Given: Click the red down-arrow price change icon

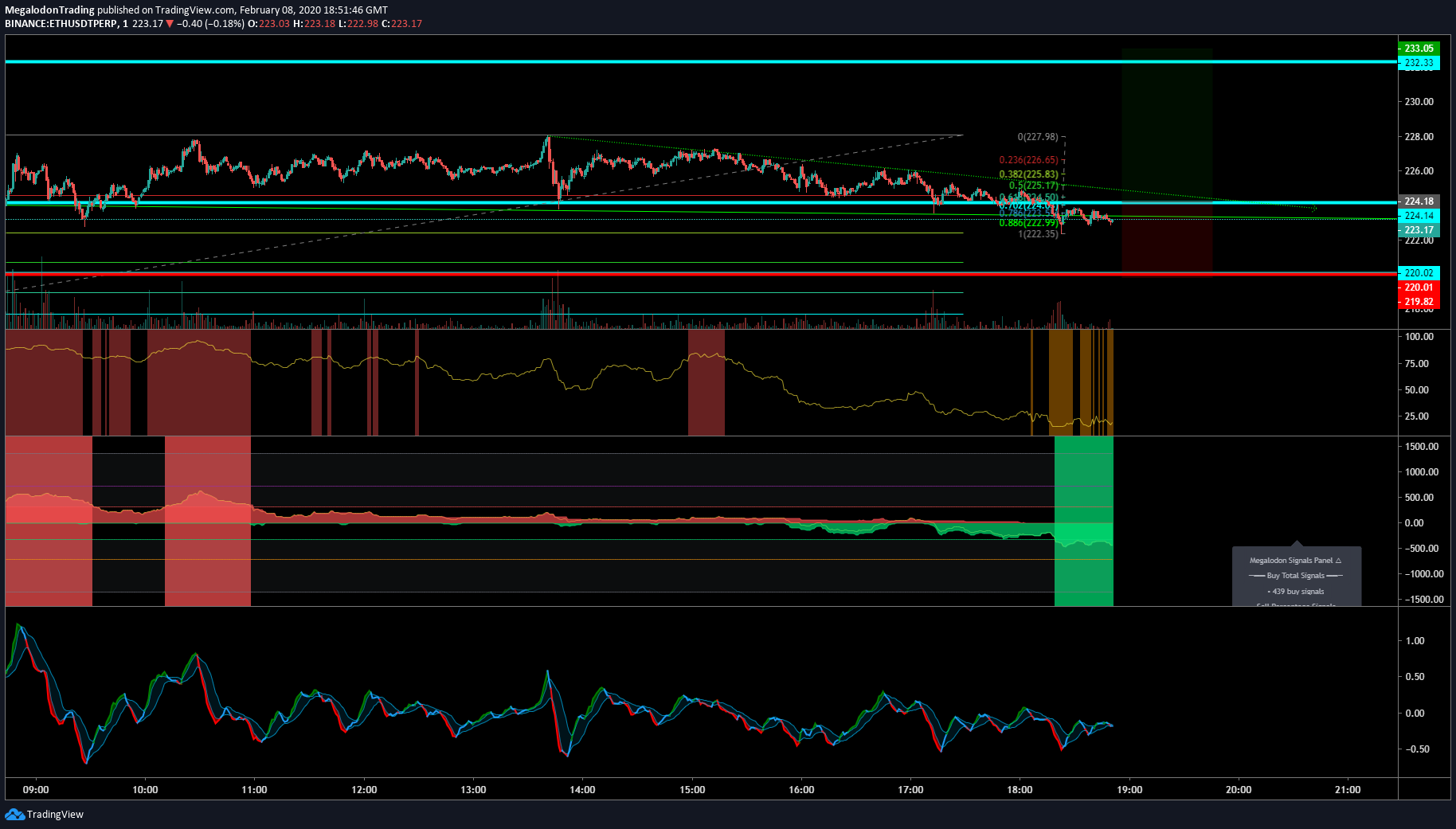Looking at the screenshot, I should (170, 24).
